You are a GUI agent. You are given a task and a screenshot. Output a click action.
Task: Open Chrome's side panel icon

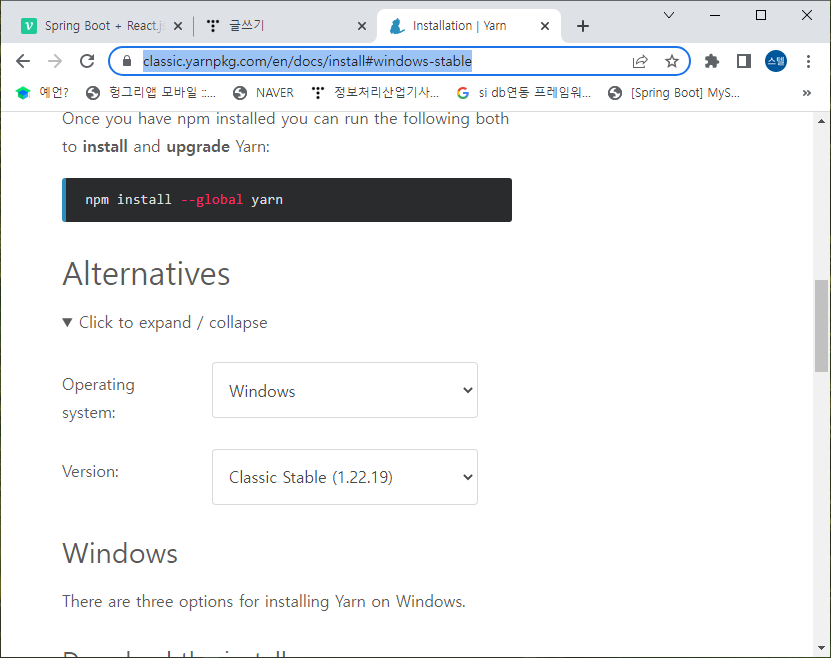click(742, 61)
